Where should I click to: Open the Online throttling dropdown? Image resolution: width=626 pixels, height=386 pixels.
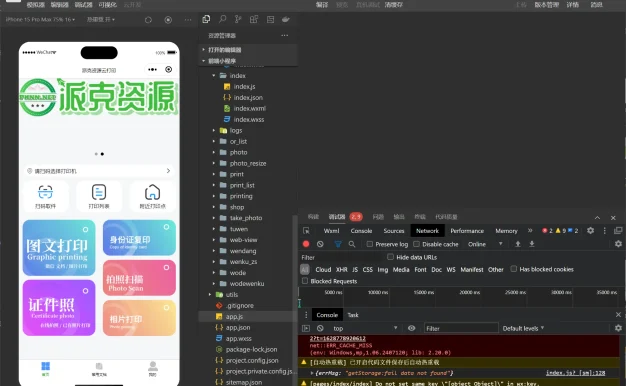coord(485,244)
